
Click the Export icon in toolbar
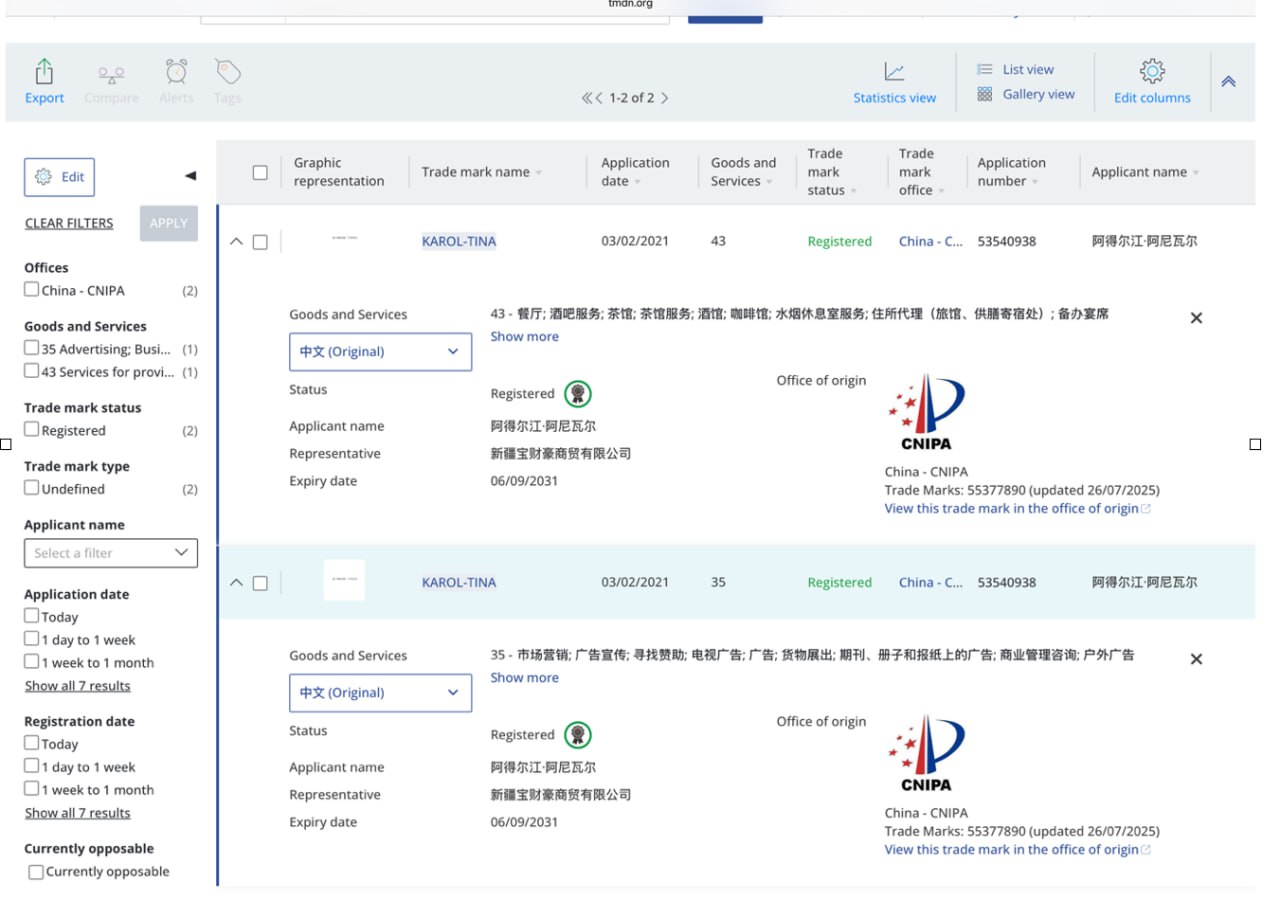tap(44, 73)
